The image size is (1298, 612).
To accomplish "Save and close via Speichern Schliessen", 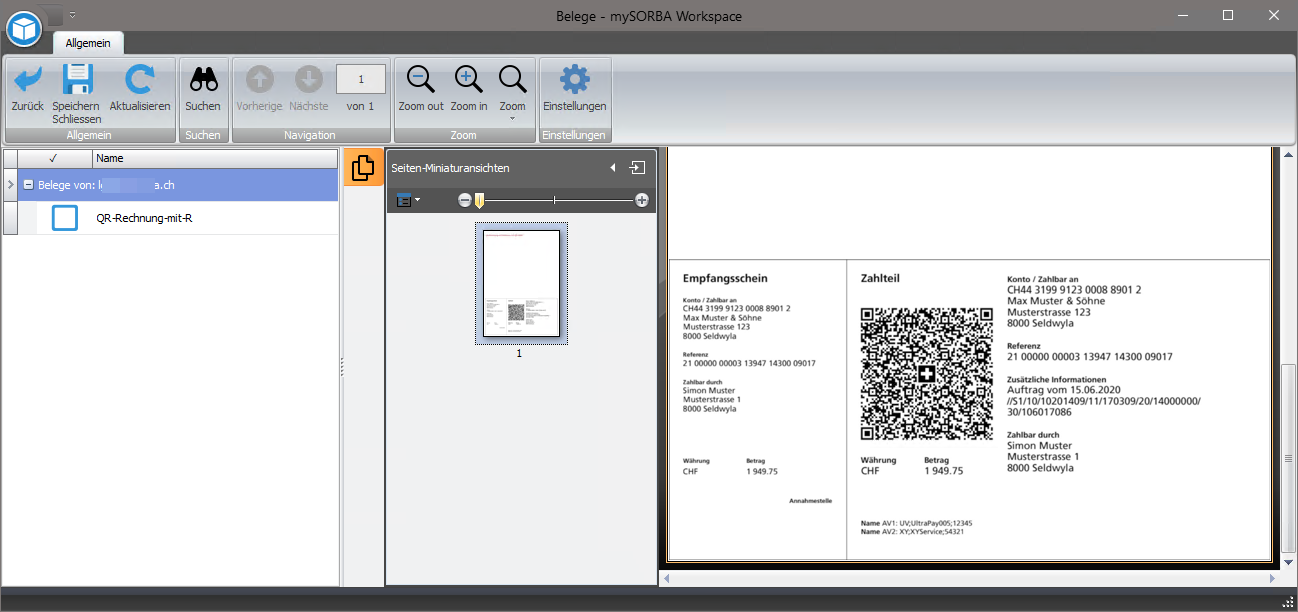I will [77, 92].
